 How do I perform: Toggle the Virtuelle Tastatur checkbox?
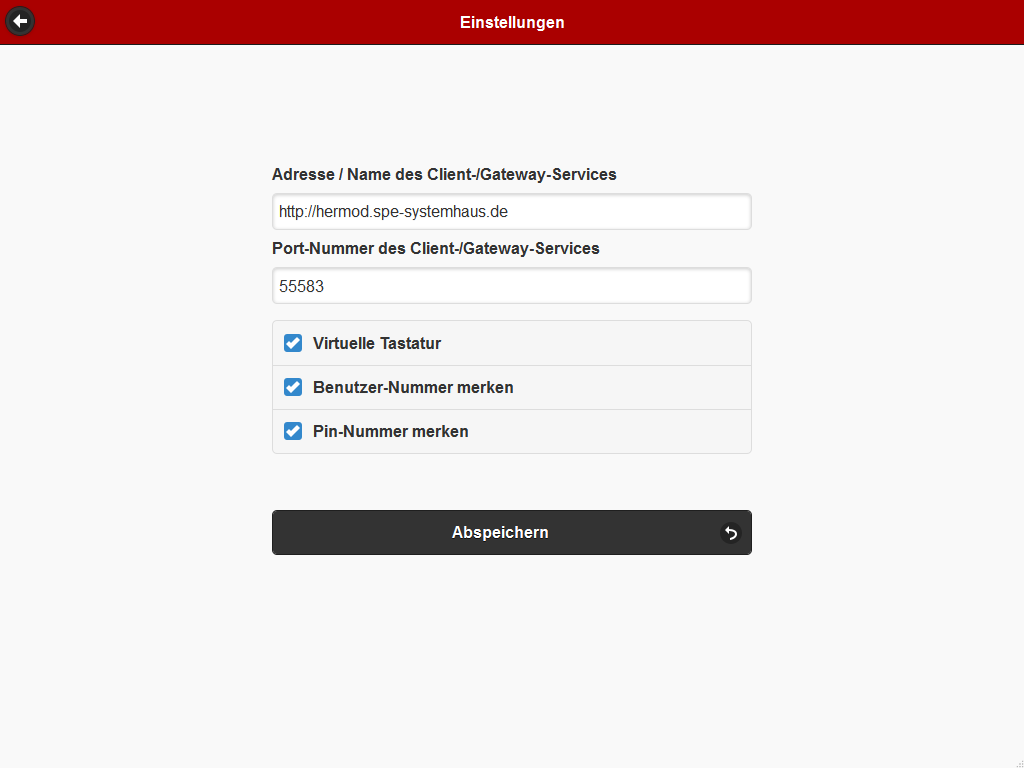(293, 343)
